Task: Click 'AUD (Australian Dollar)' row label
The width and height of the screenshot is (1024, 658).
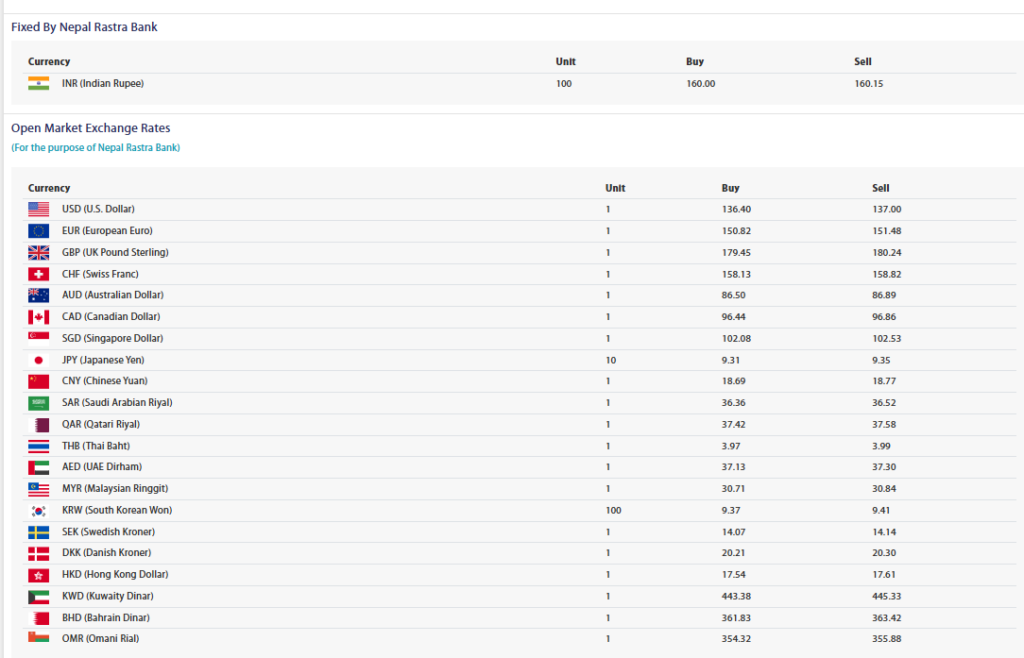Action: [112, 295]
